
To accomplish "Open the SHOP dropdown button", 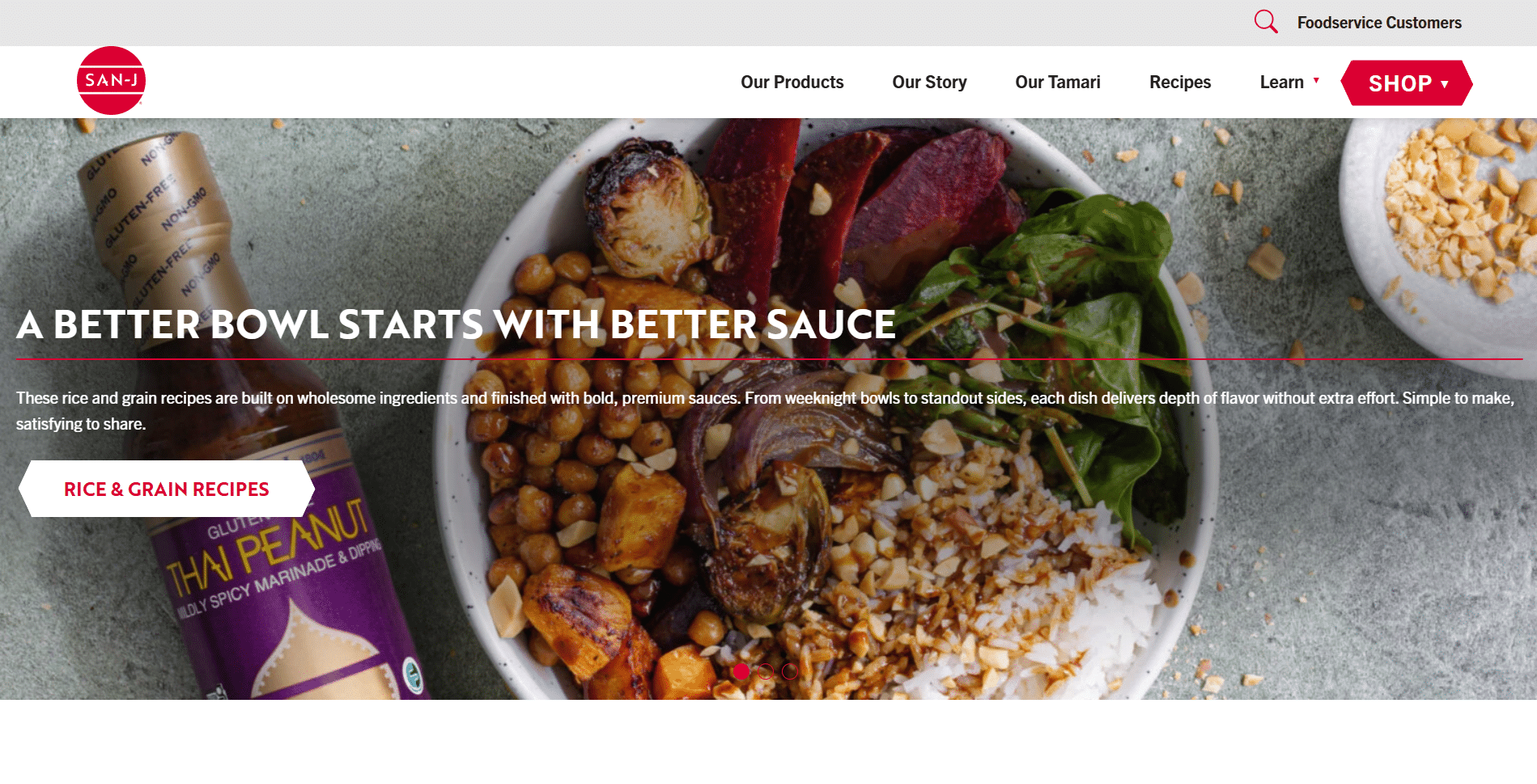I will click(x=1407, y=83).
